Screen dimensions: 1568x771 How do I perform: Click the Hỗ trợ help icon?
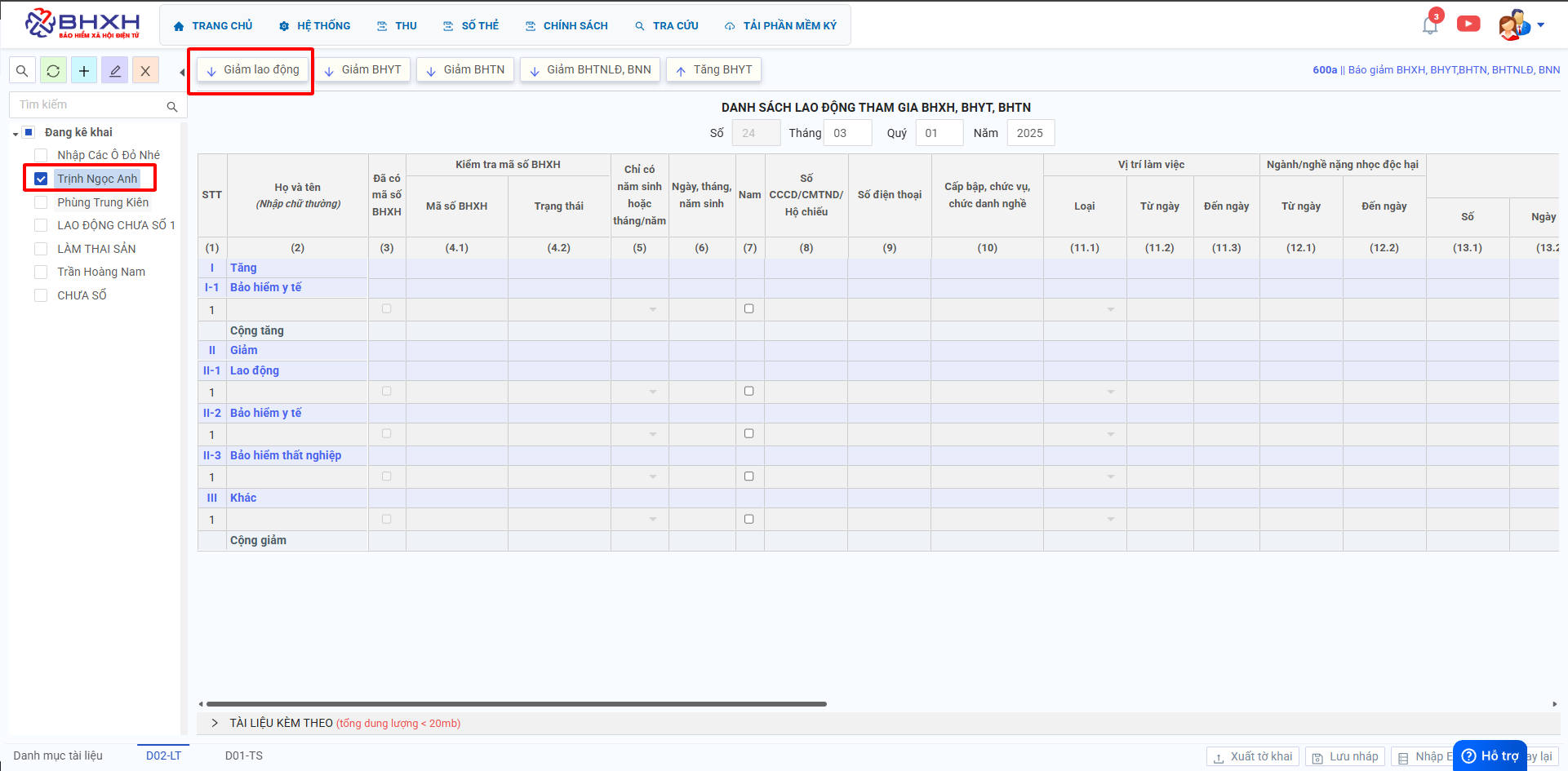pyautogui.click(x=1468, y=756)
